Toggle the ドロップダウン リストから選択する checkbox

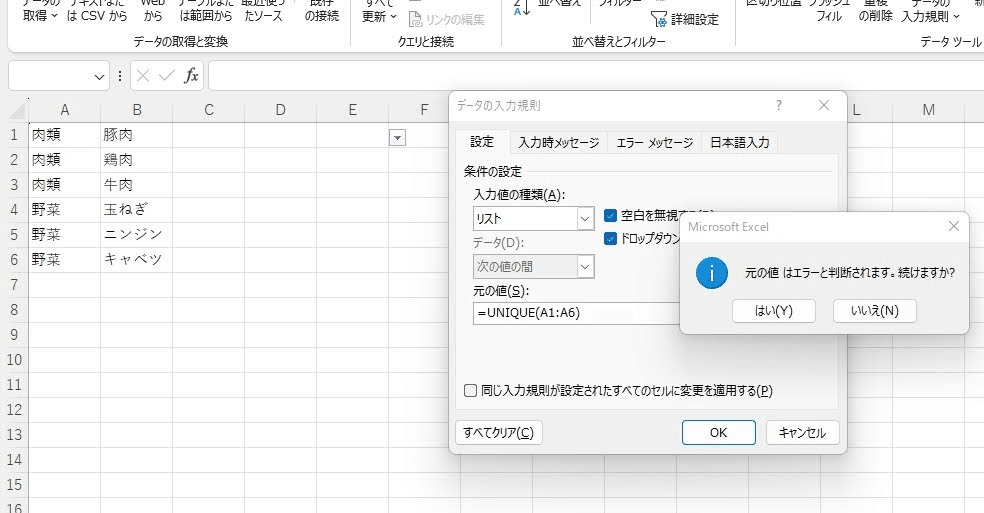click(x=610, y=239)
